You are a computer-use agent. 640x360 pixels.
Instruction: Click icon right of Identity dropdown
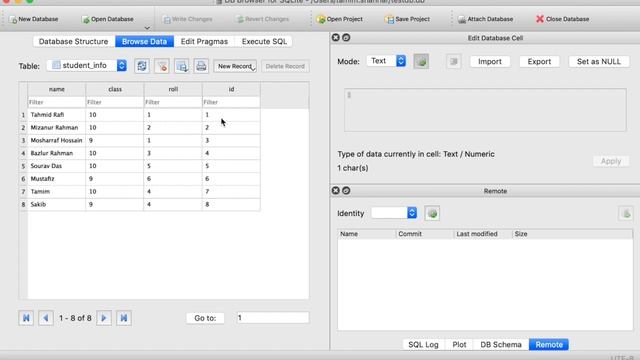click(x=432, y=213)
